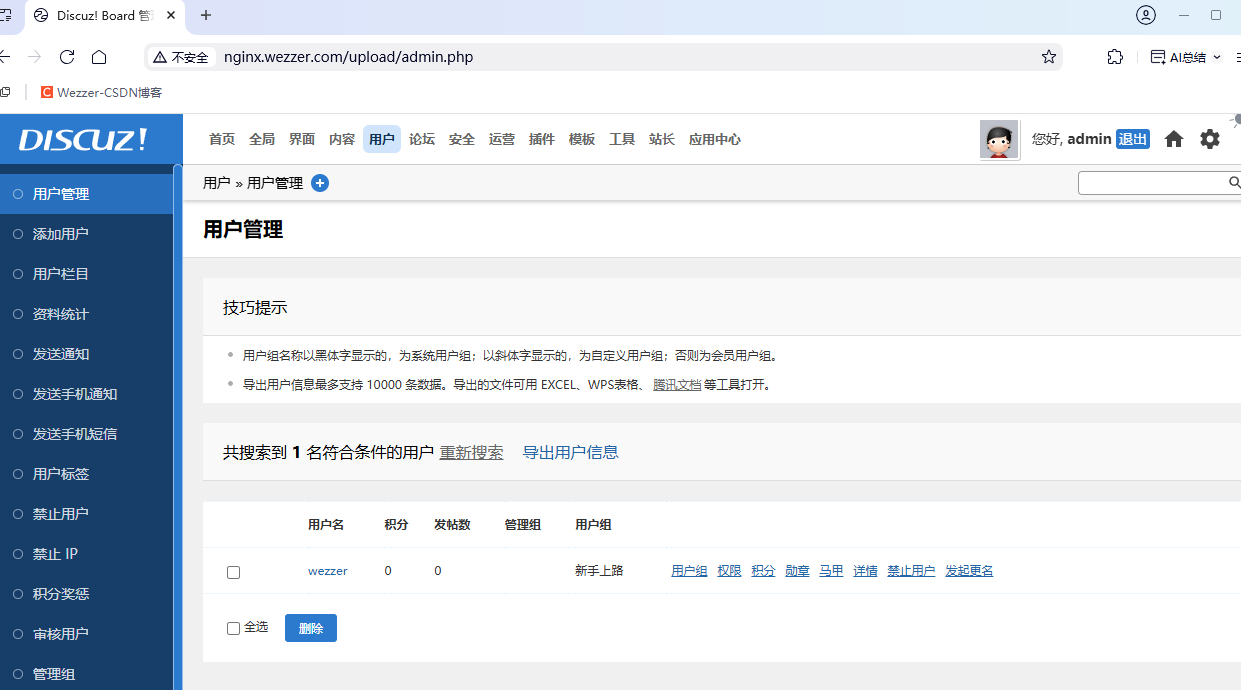Open the admin home (house) icon
The image size is (1241, 690).
click(1174, 139)
